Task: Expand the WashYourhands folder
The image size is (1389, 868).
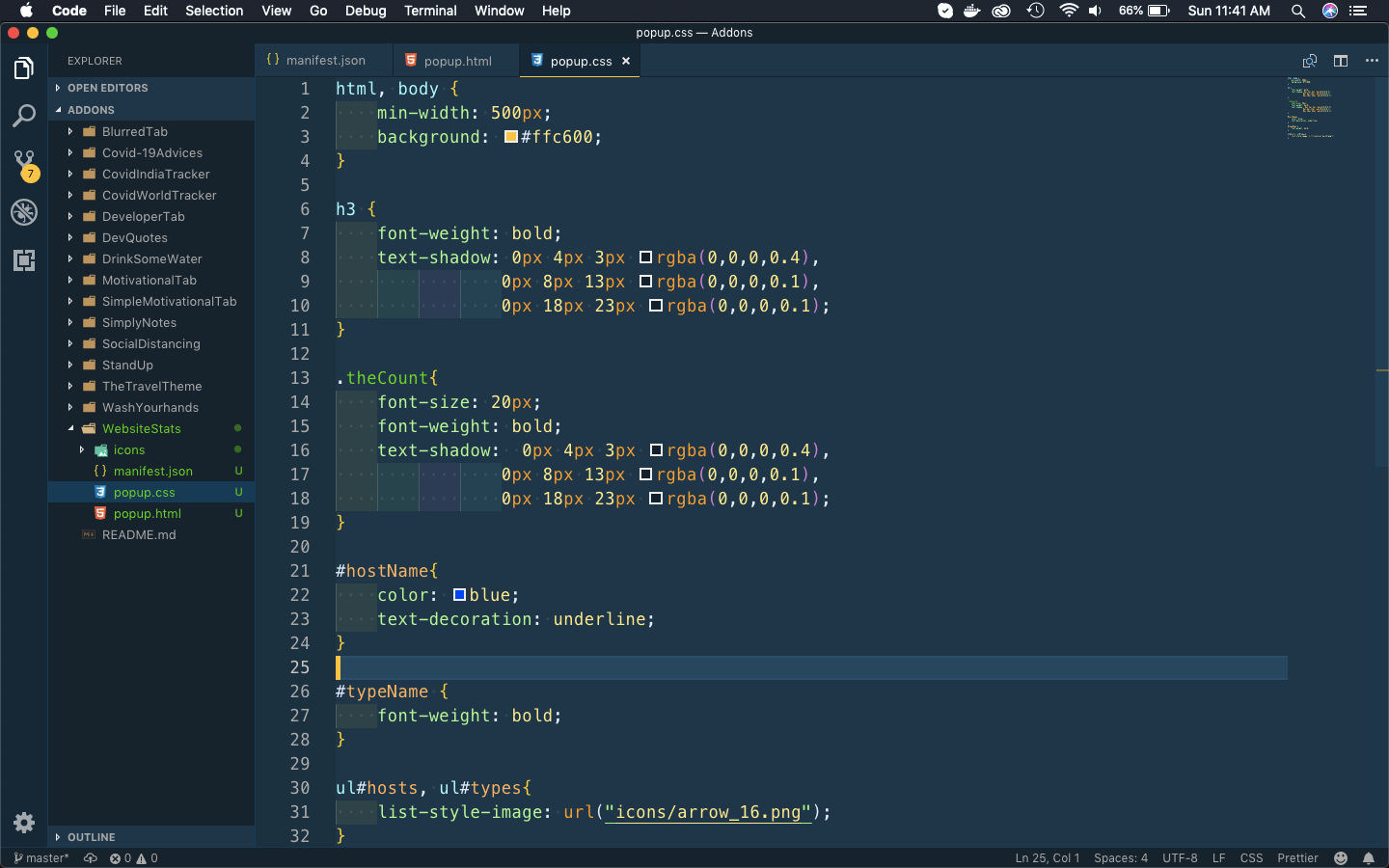Action: (151, 407)
